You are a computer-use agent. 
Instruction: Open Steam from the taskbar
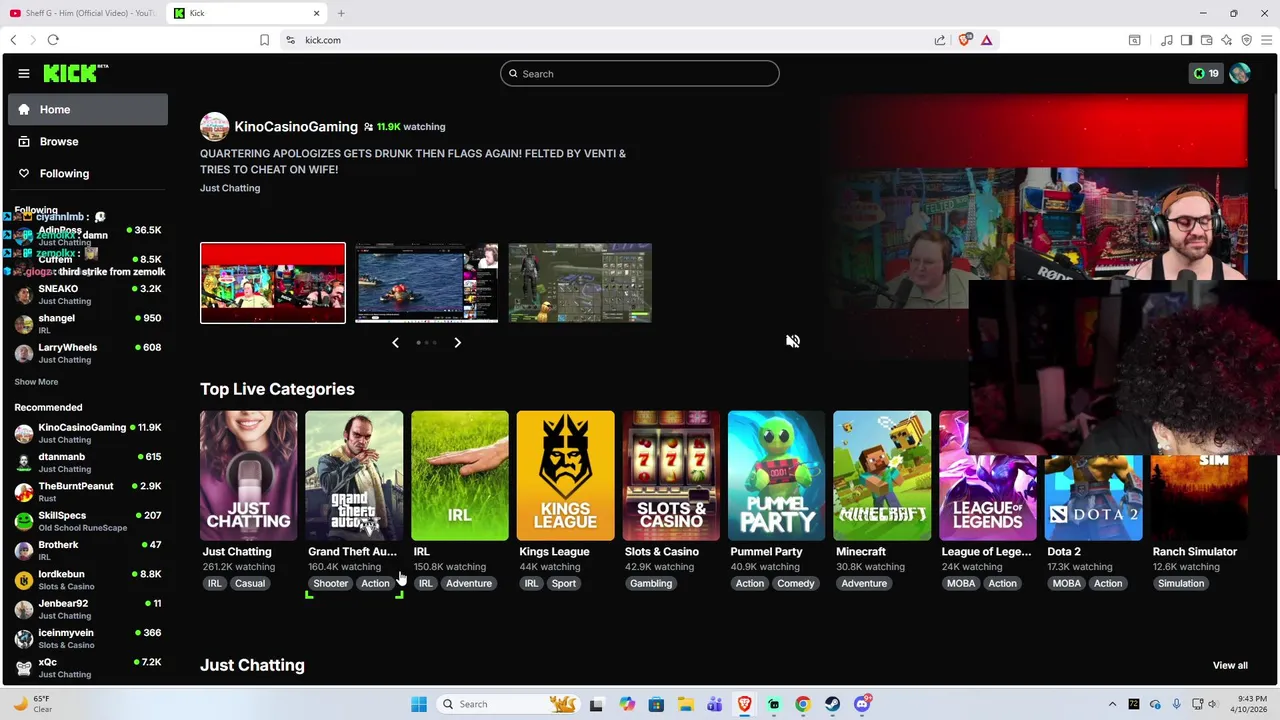(832, 704)
